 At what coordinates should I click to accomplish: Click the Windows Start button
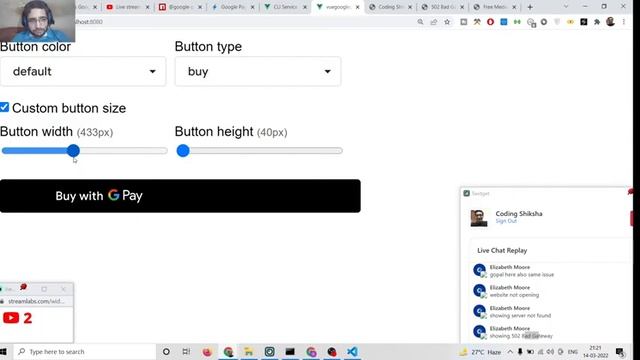tap(4, 351)
